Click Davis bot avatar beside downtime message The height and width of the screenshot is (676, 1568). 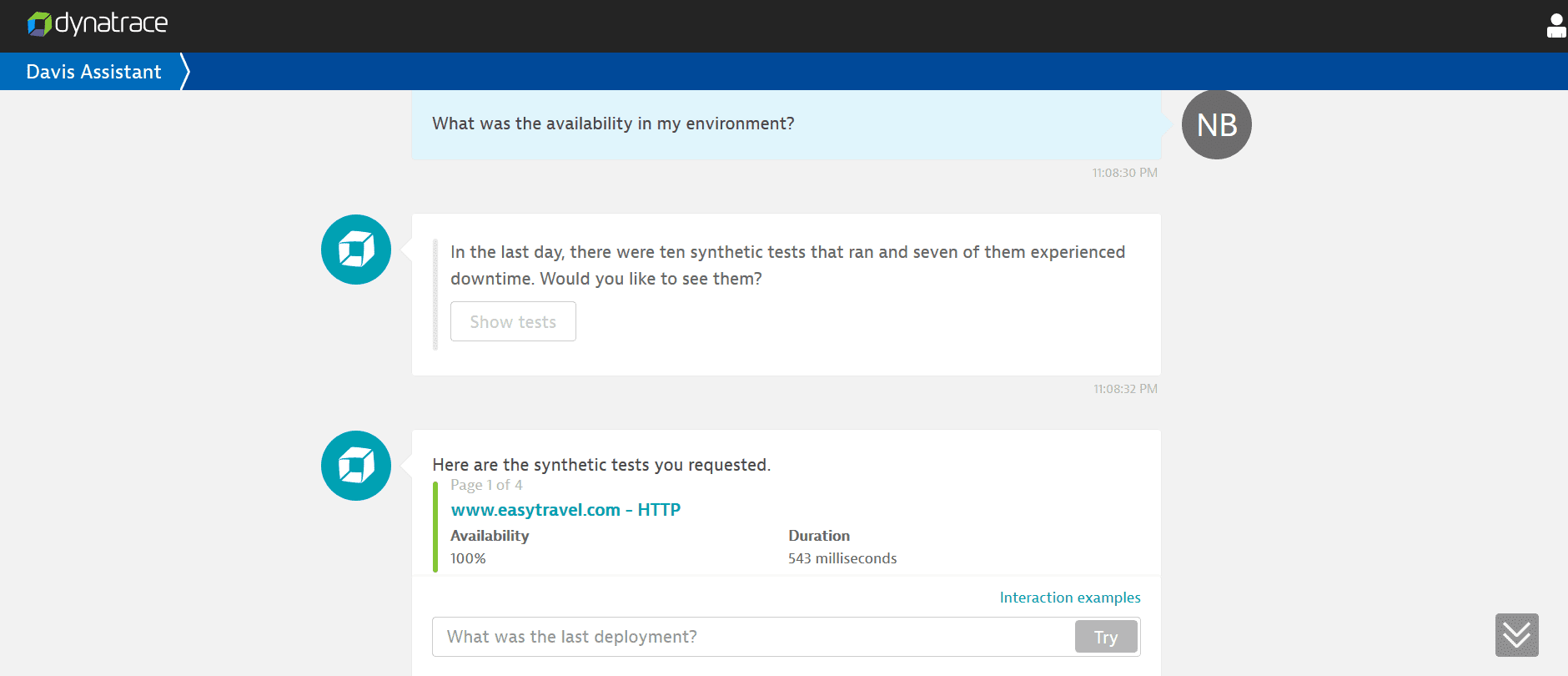click(356, 250)
